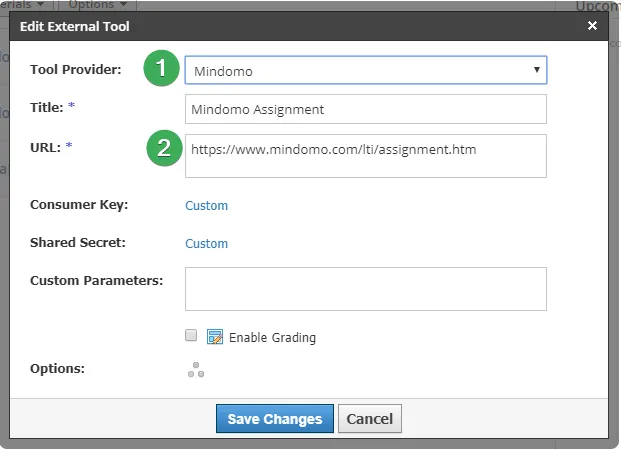Click the Save Changes button
The height and width of the screenshot is (450, 621).
(275, 419)
